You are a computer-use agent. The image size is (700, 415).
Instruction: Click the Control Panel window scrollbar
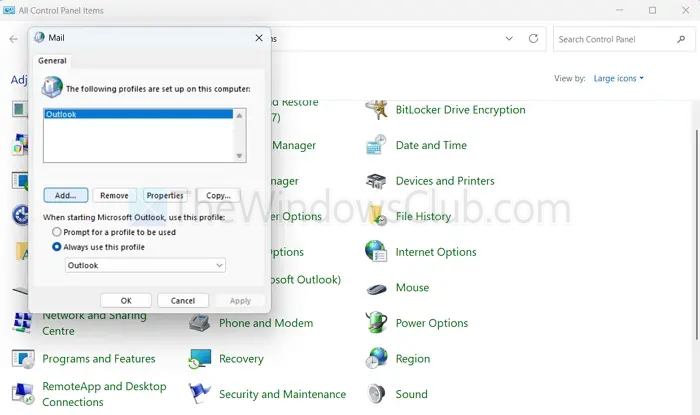[697, 234]
